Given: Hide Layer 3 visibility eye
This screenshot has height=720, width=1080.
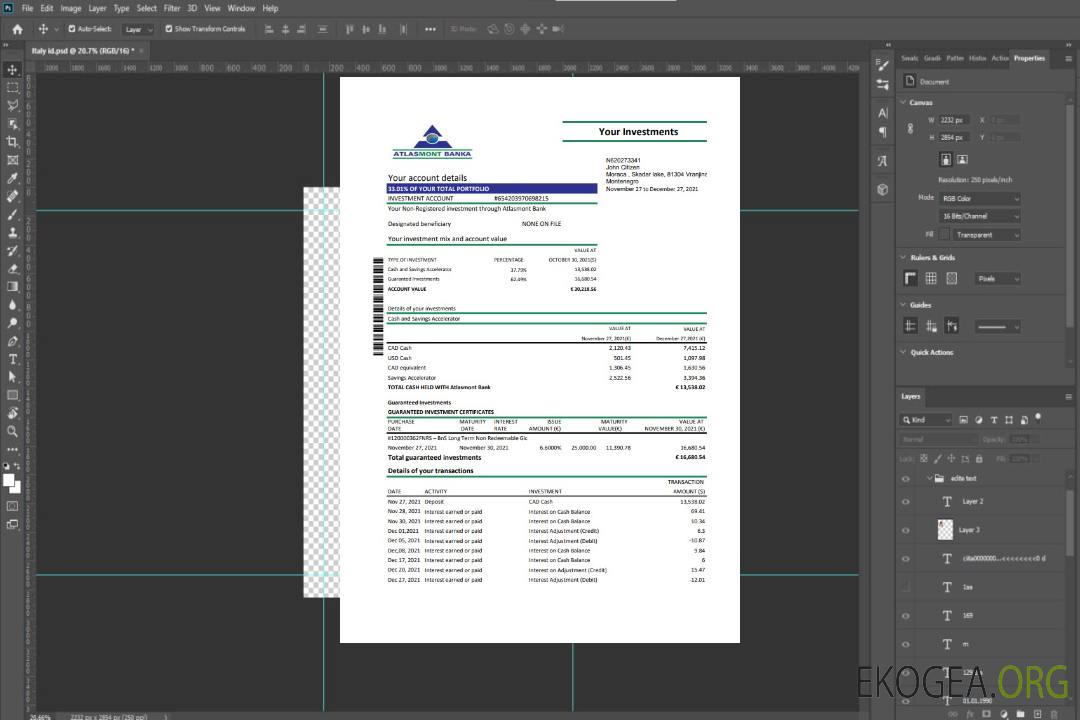Looking at the screenshot, I should tap(906, 530).
